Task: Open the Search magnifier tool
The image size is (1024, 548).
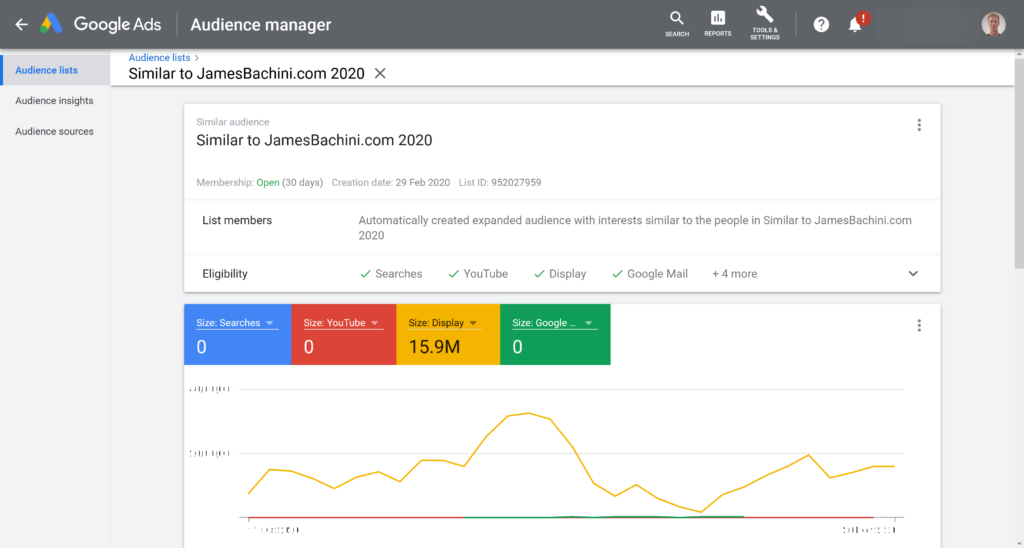Action: pos(677,24)
